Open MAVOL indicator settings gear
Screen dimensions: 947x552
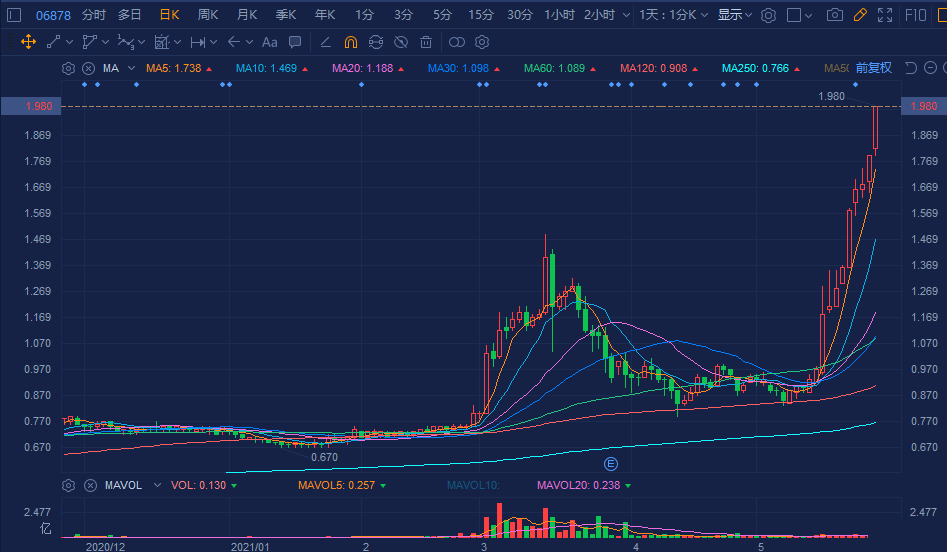pyautogui.click(x=68, y=486)
